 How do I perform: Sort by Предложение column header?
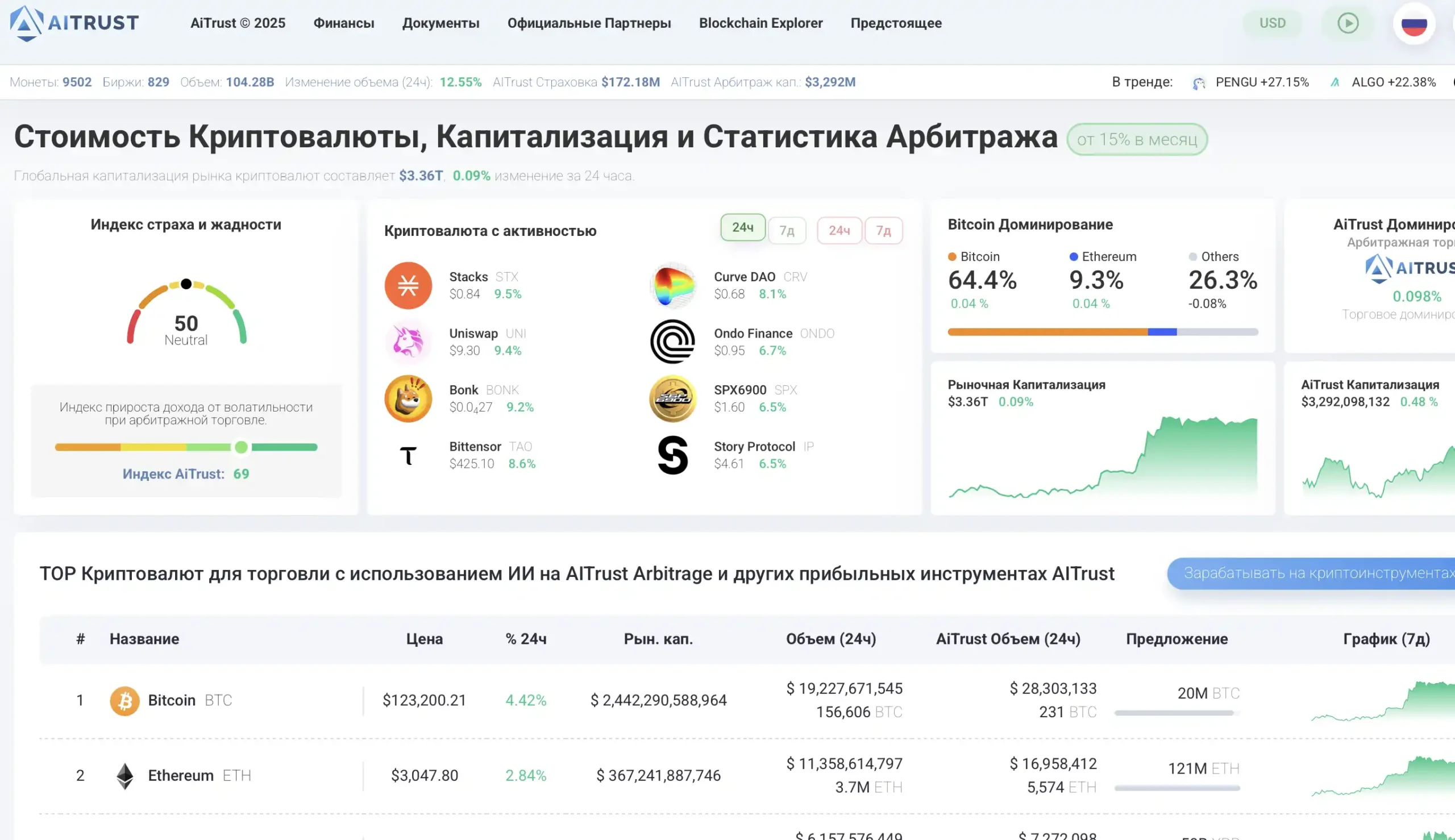click(1177, 639)
